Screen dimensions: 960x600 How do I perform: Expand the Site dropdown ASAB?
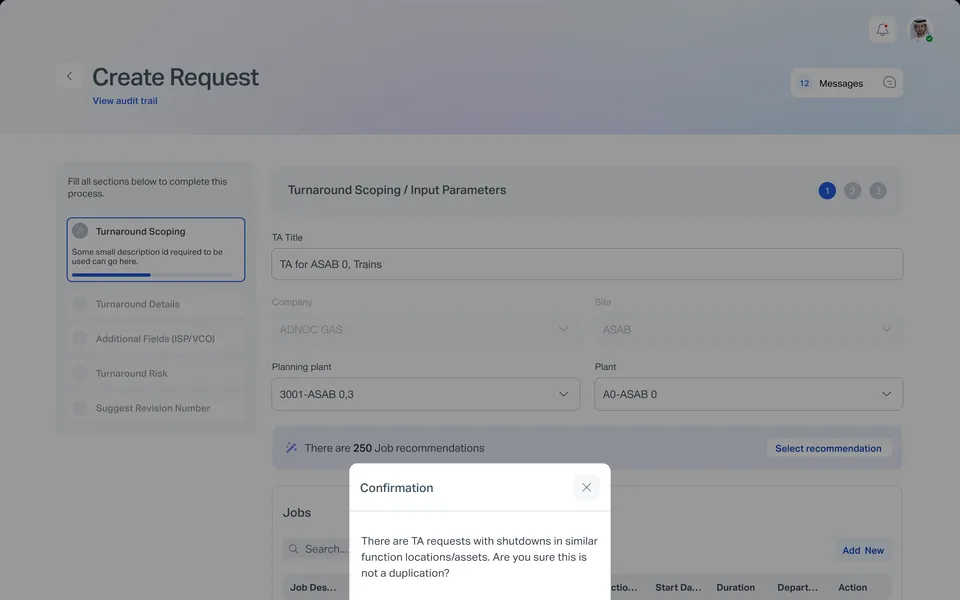click(x=748, y=329)
